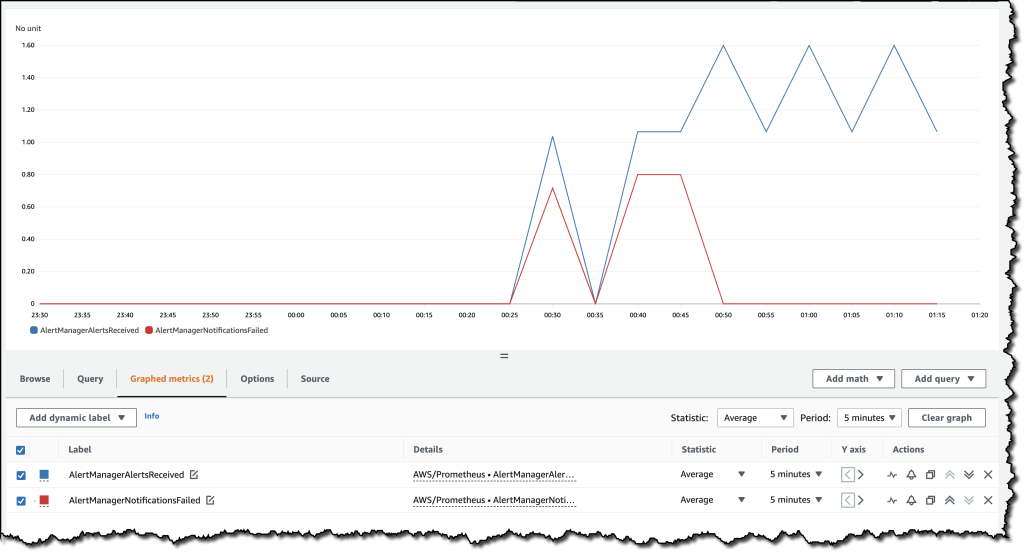Edit the AlertManagerAlertsReceived label with pencil icon
Image resolution: width=1024 pixels, height=552 pixels.
194,475
